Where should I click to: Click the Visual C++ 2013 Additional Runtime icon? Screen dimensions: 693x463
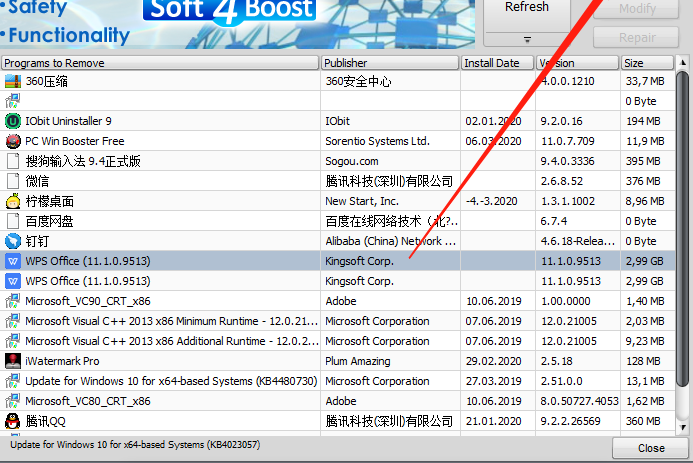pos(13,341)
